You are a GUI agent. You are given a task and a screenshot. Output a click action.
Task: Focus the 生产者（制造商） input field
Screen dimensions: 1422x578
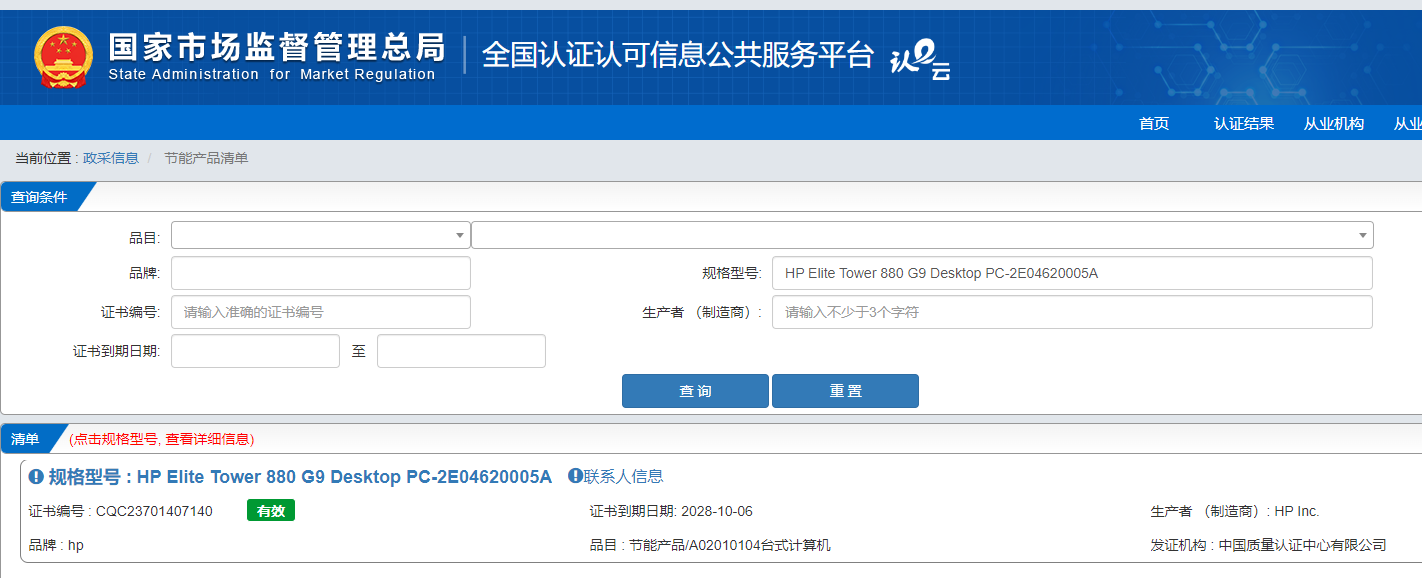[1072, 312]
